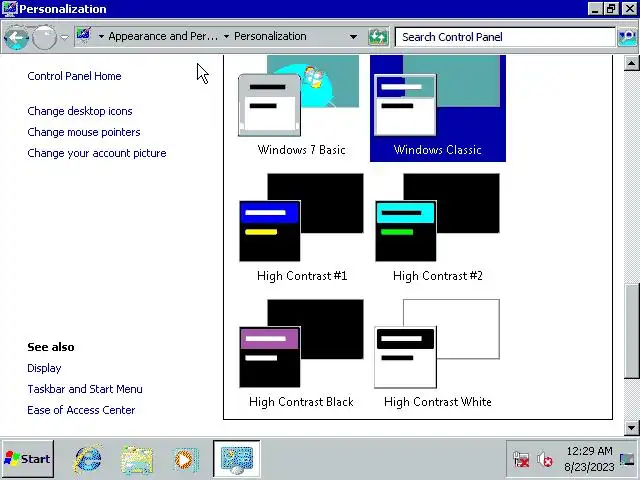Open Control Panel Home link
Image resolution: width=640 pixels, height=480 pixels.
pyautogui.click(x=74, y=76)
